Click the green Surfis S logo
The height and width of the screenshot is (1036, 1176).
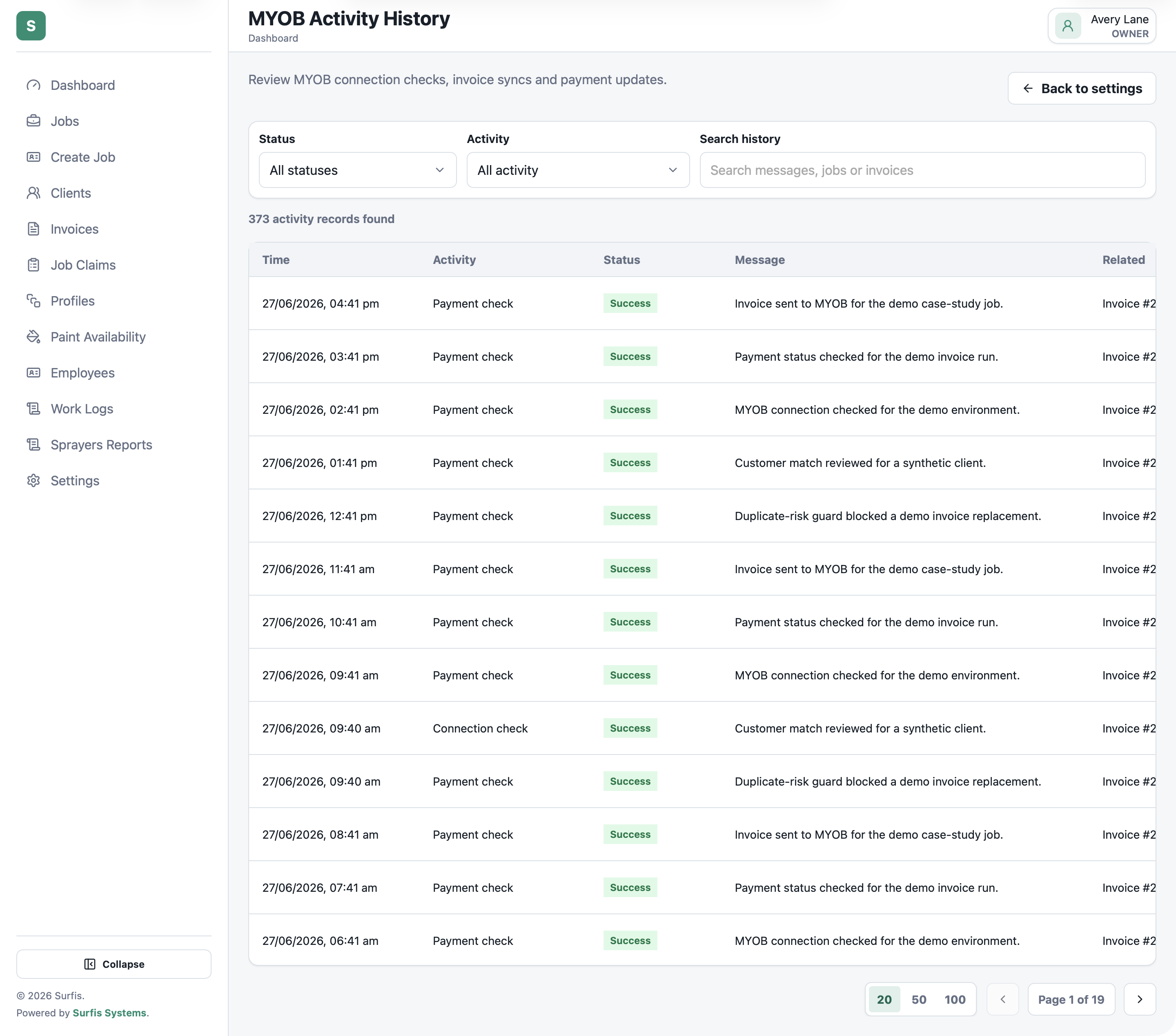(x=31, y=26)
